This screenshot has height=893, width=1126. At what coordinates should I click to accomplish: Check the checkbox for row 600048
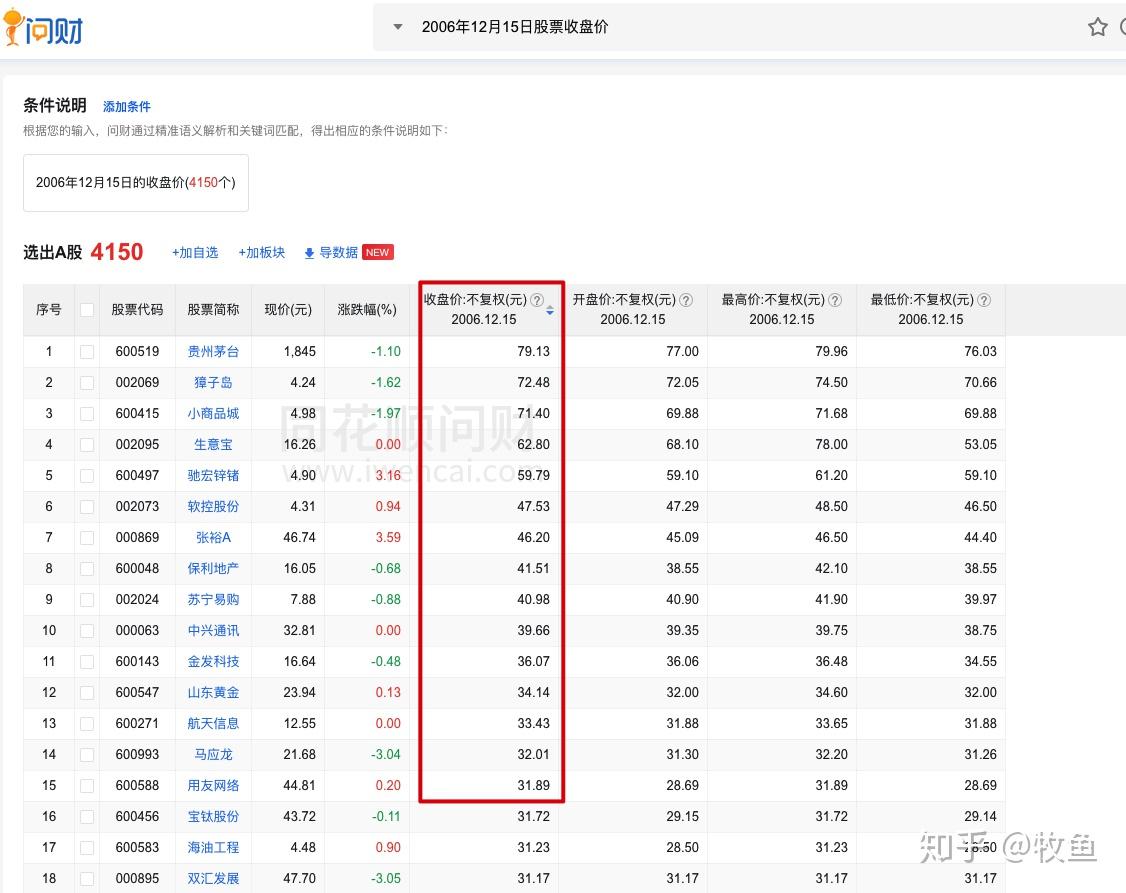coord(87,569)
